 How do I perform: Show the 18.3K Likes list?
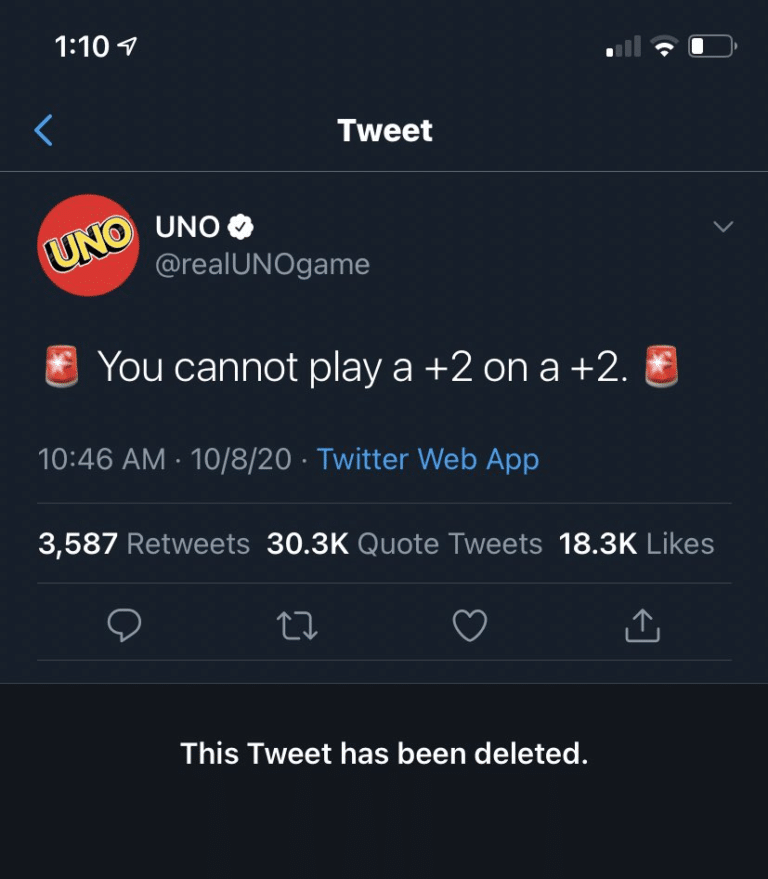coord(636,544)
